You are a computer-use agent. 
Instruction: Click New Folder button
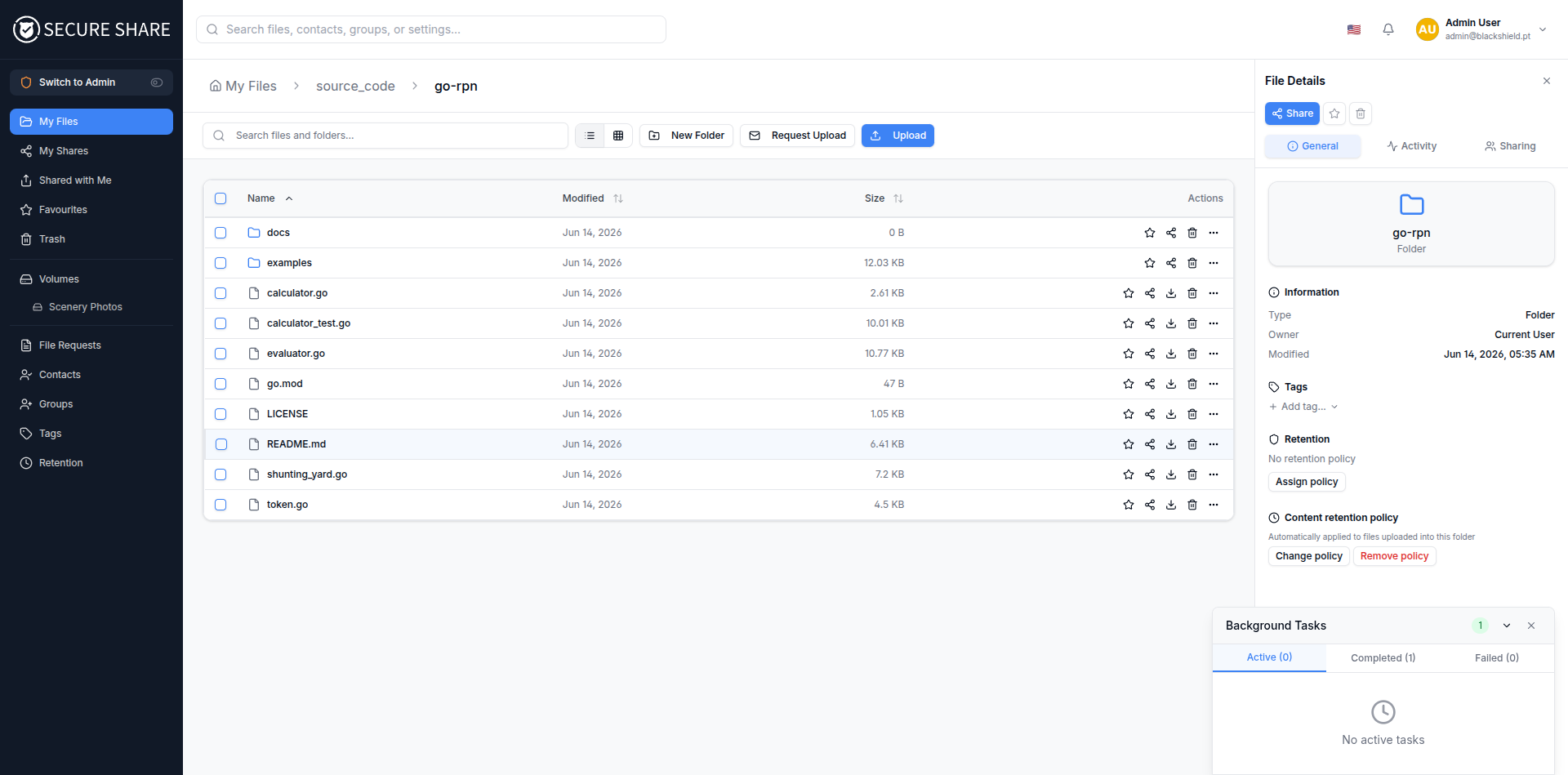point(686,136)
